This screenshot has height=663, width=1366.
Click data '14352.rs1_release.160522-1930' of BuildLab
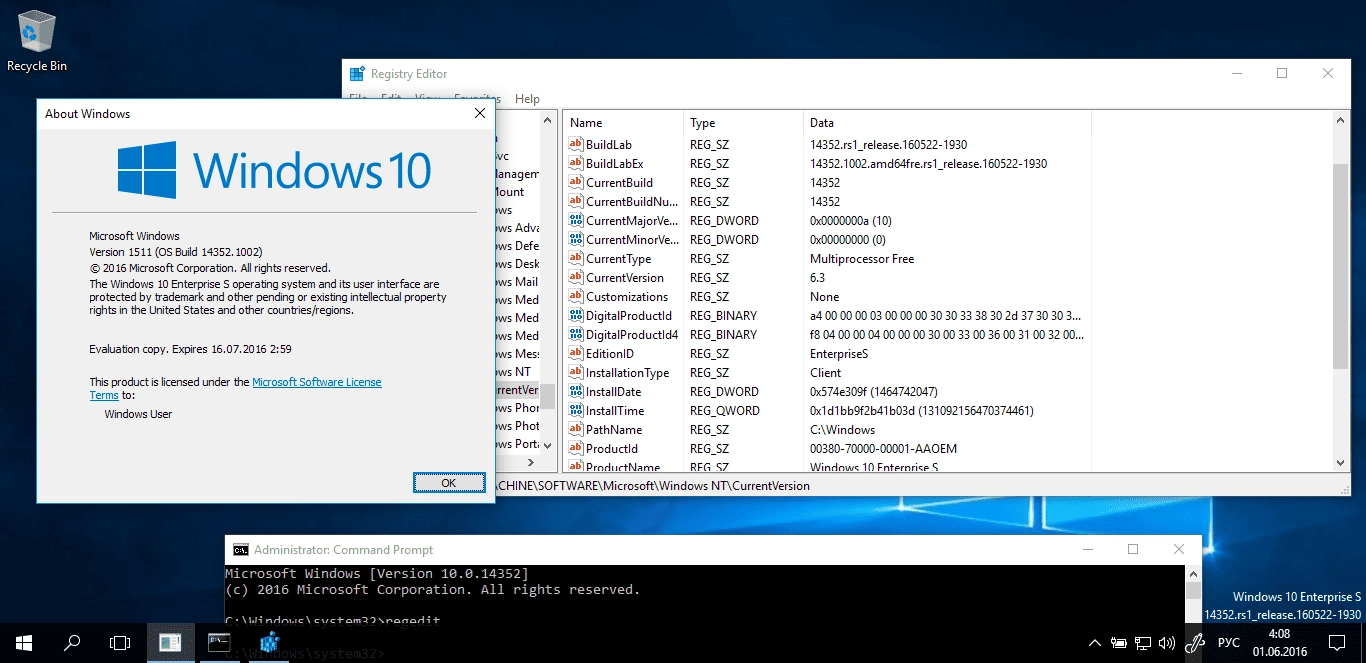tap(888, 144)
